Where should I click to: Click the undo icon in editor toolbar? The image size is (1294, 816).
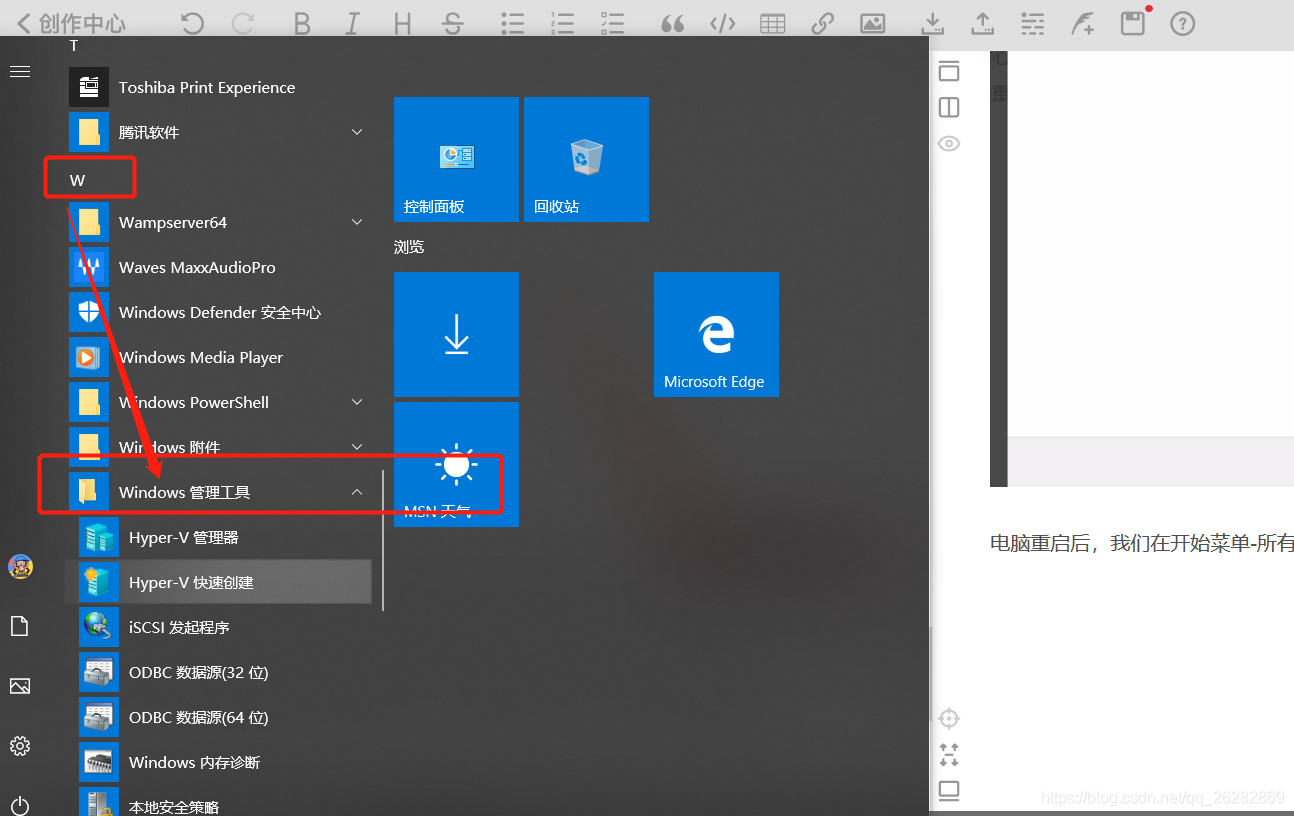pyautogui.click(x=192, y=23)
